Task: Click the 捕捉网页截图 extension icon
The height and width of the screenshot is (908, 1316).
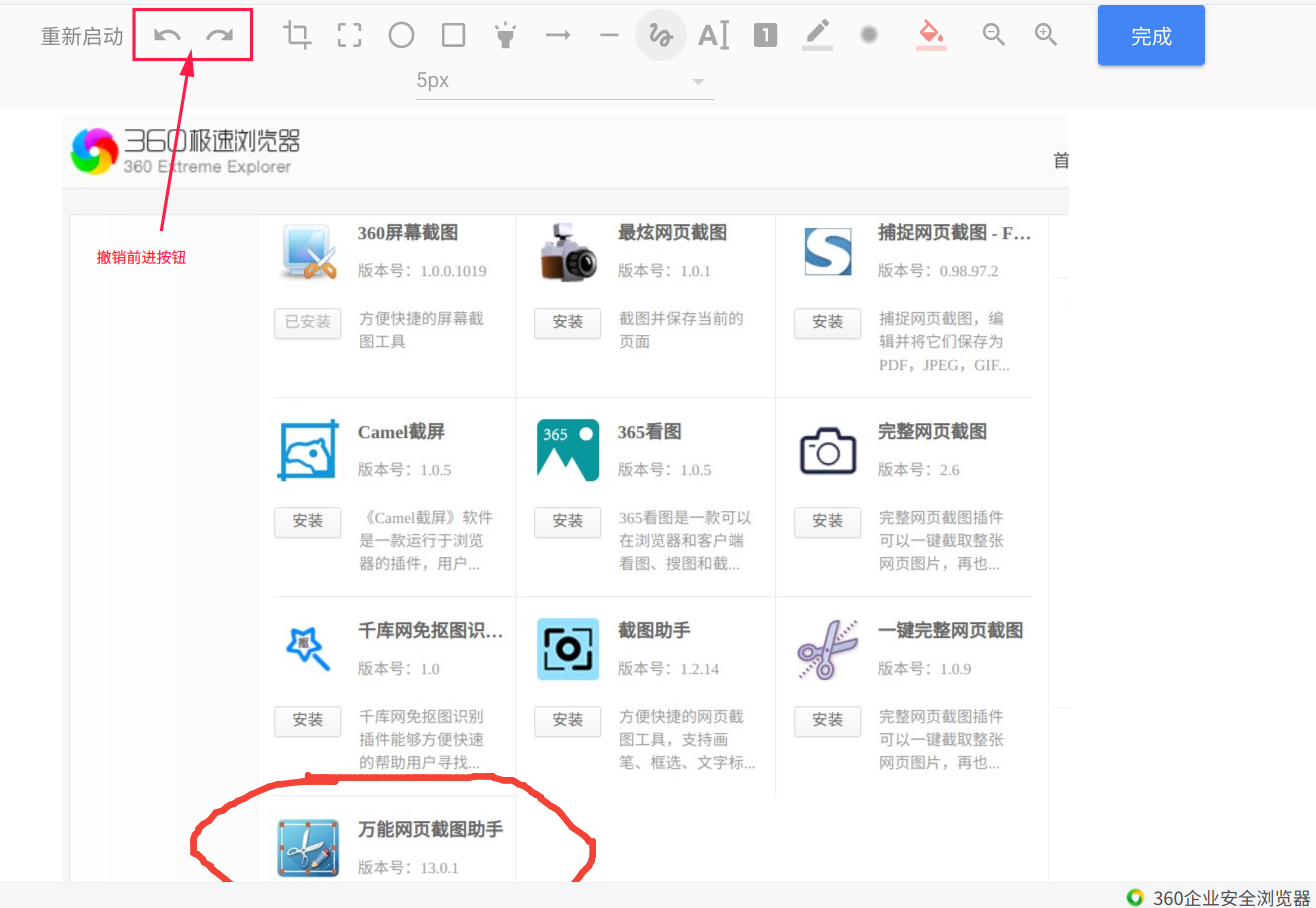Action: pyautogui.click(x=828, y=251)
